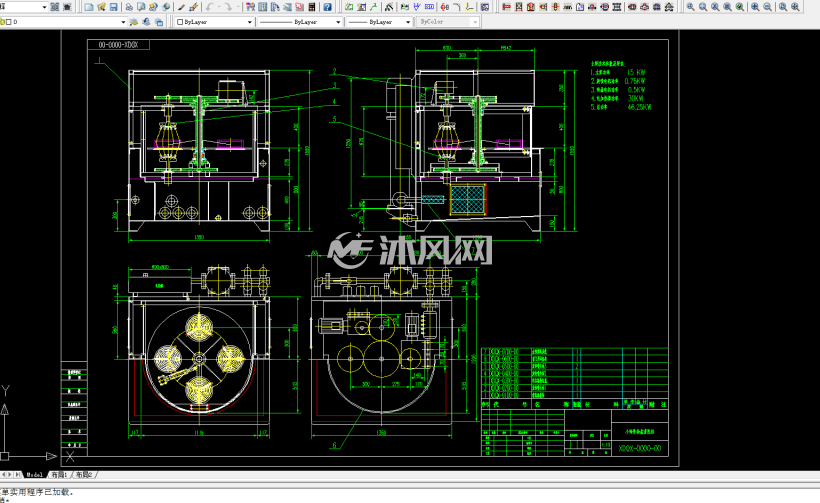Expand the layer 0 dropdown
The width and height of the screenshot is (820, 503).
123,22
